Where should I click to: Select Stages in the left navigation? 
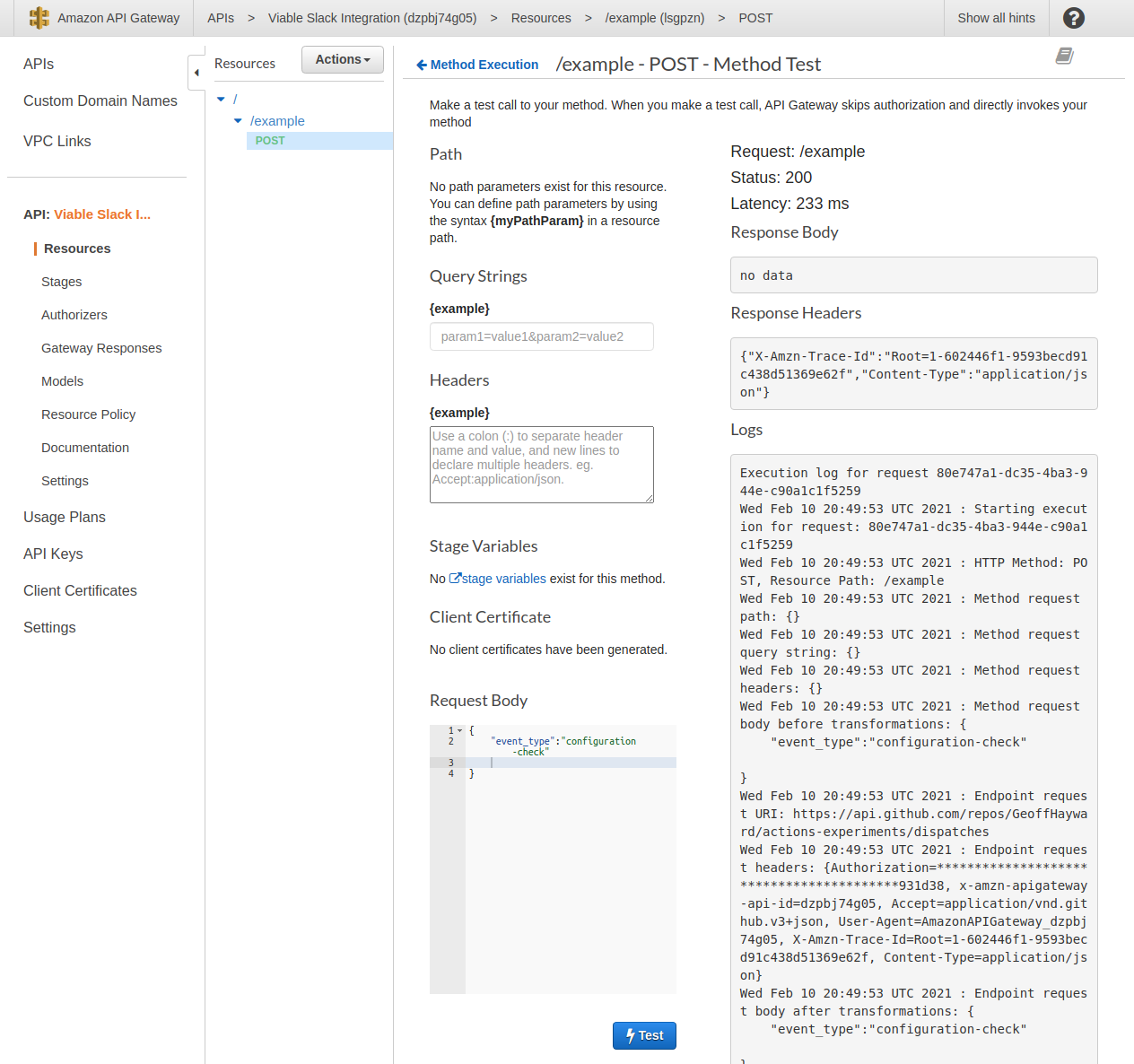(61, 282)
